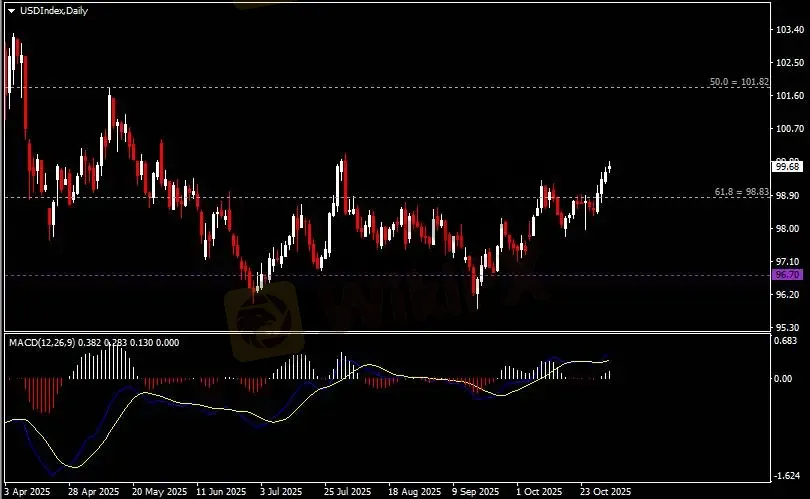Click the purple 96.70 price level tag

[x=787, y=275]
